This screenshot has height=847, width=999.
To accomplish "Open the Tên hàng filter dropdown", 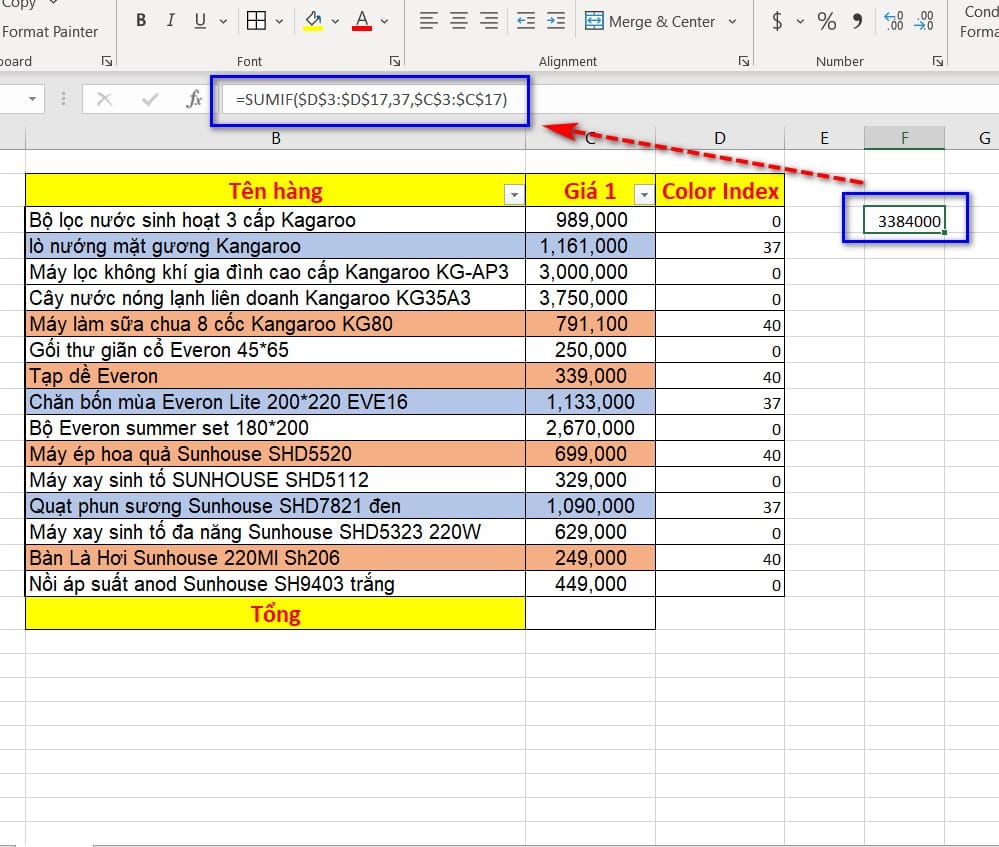I will (514, 194).
